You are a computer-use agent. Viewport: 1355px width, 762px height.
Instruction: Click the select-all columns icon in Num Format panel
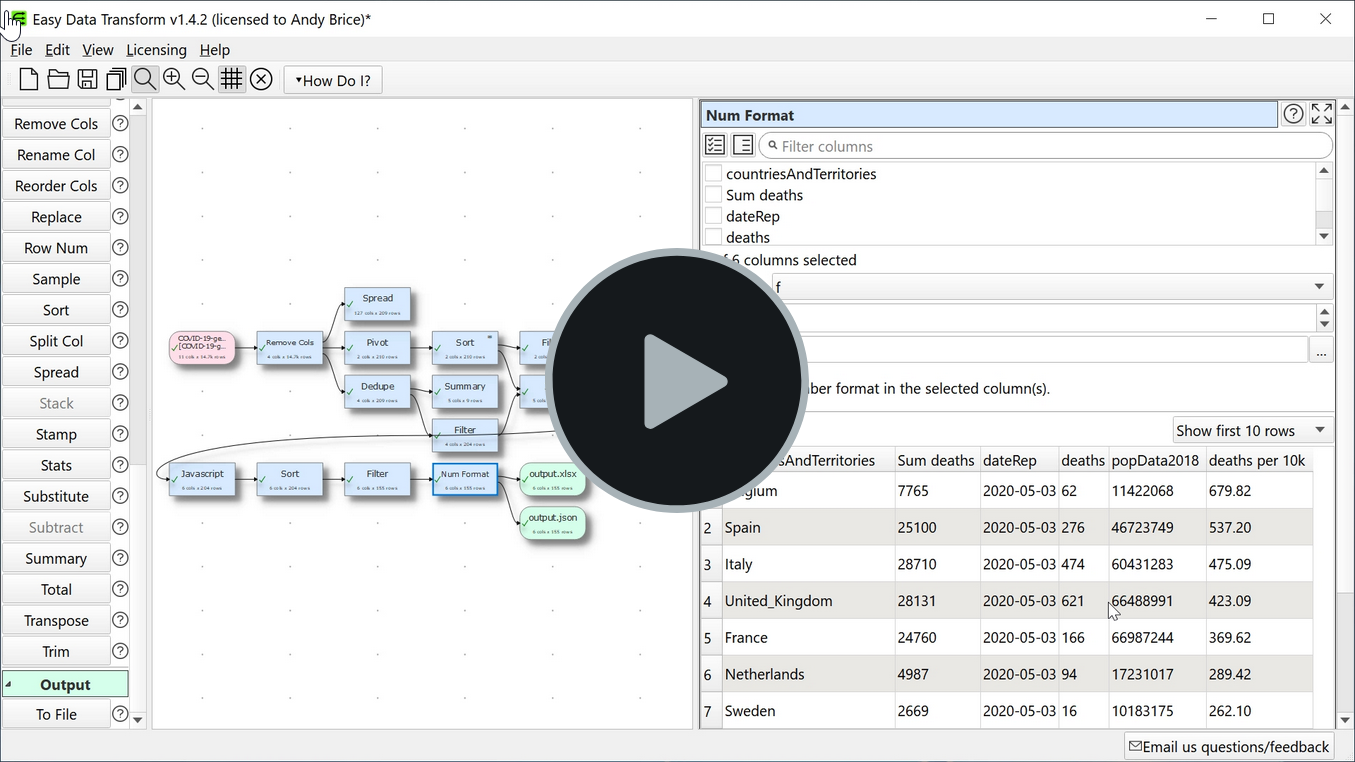tap(714, 144)
